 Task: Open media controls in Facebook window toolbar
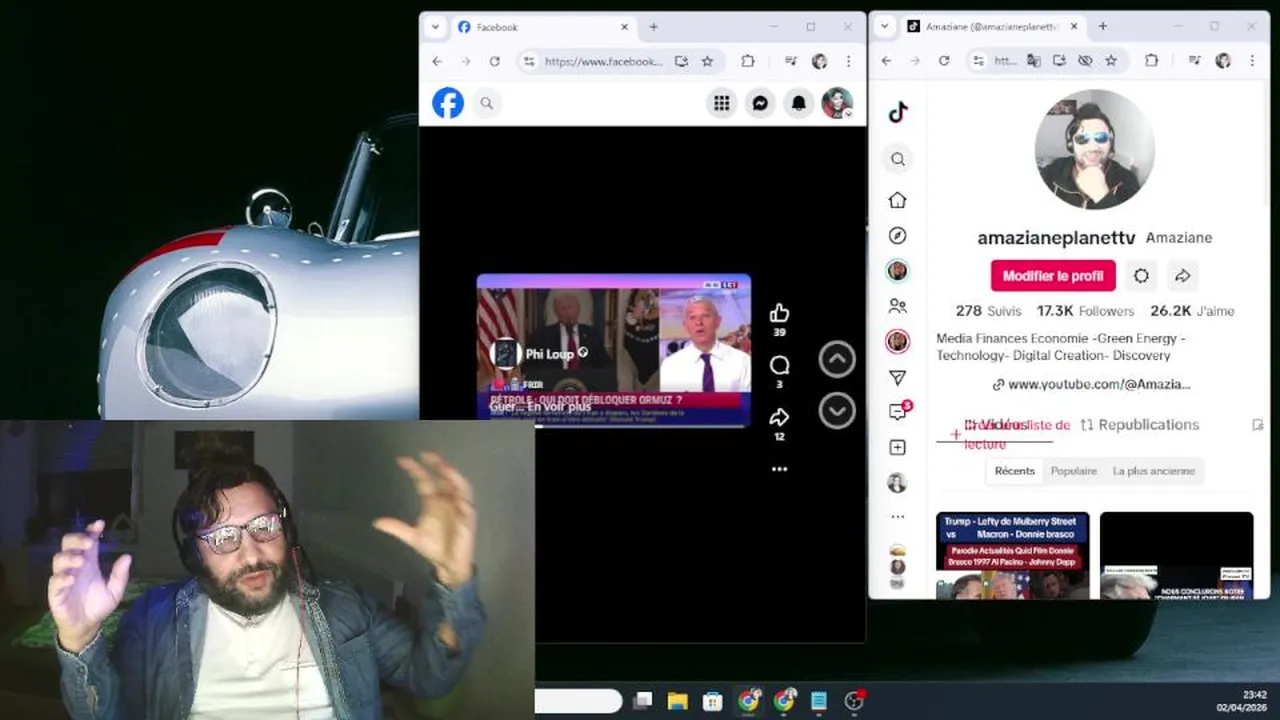tap(790, 61)
